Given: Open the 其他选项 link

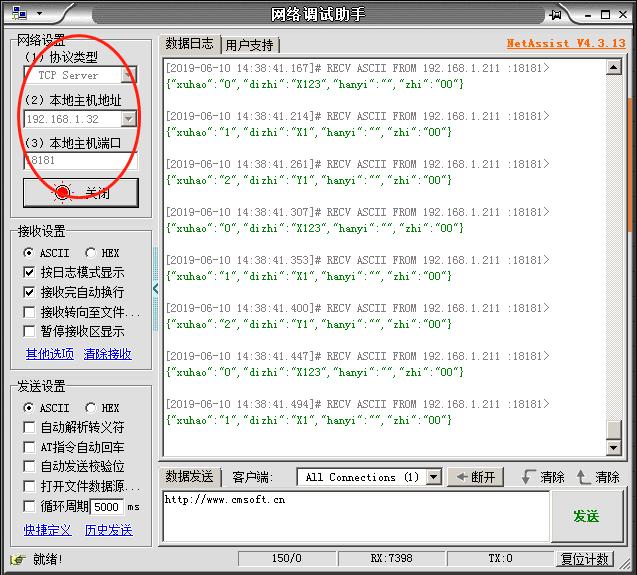Looking at the screenshot, I should pyautogui.click(x=50, y=354).
